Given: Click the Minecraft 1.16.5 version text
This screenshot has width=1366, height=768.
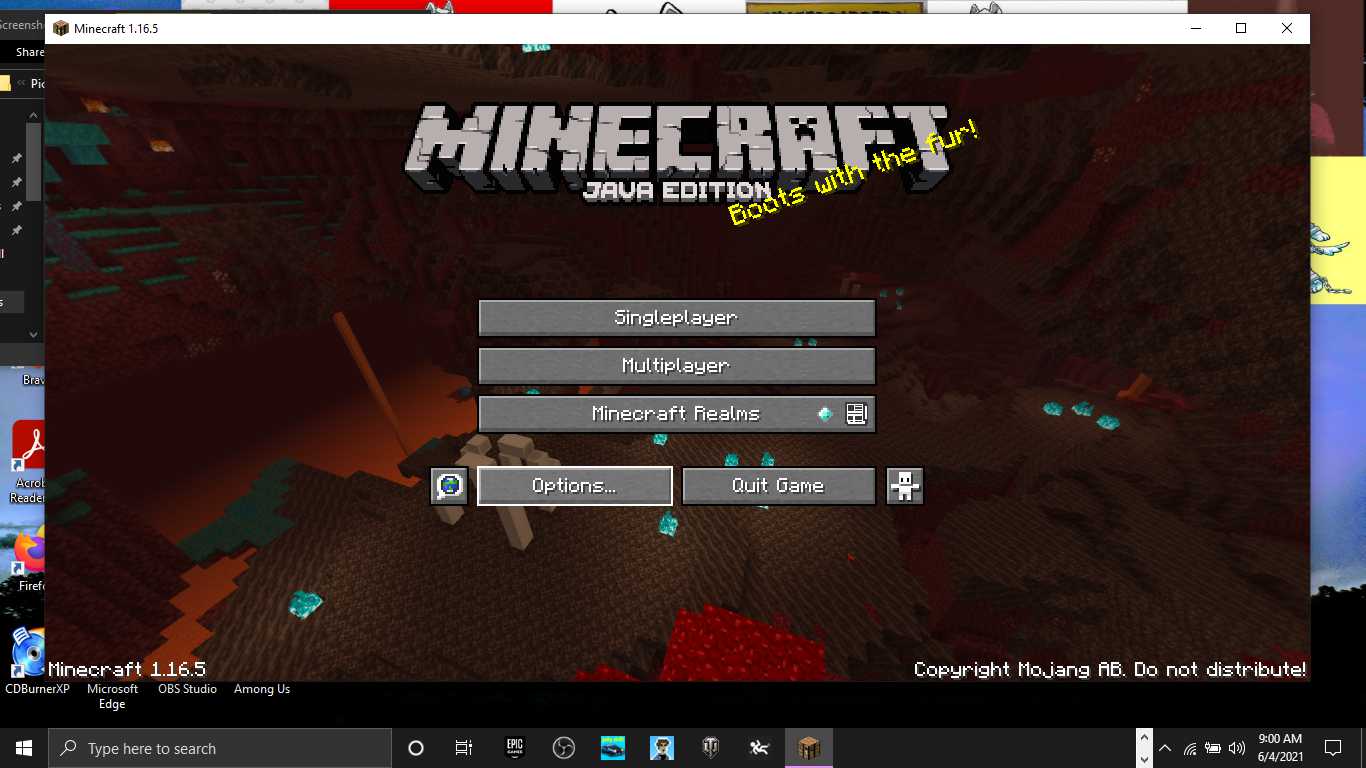Looking at the screenshot, I should tap(127, 670).
